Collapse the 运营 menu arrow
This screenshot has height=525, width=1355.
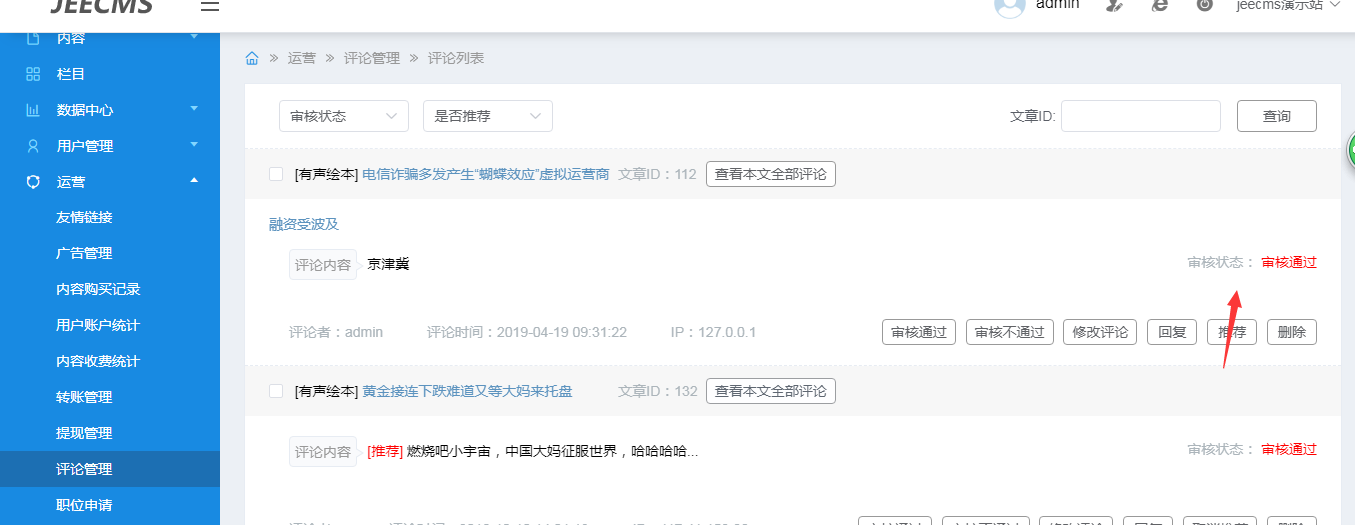tap(194, 180)
